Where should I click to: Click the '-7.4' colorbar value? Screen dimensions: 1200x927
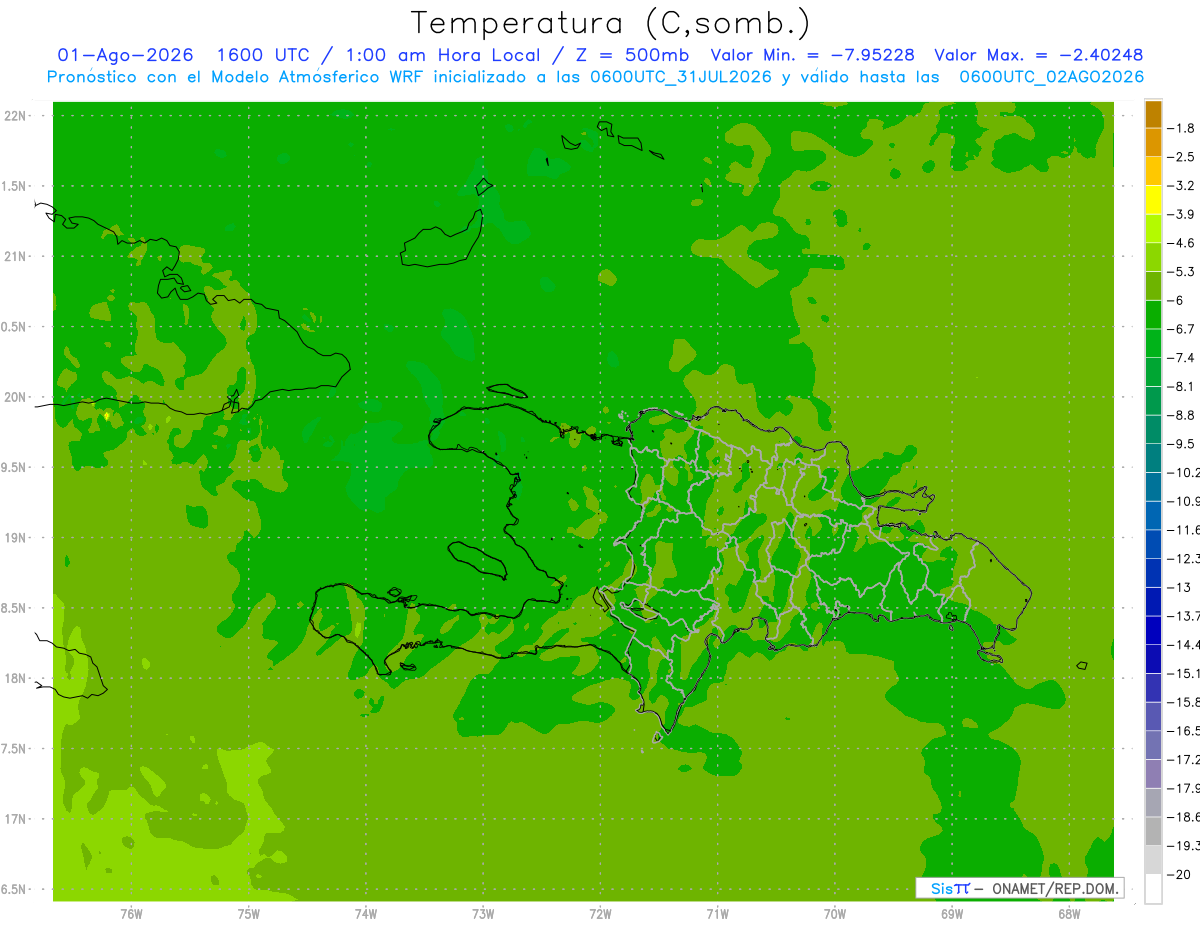click(x=1182, y=358)
